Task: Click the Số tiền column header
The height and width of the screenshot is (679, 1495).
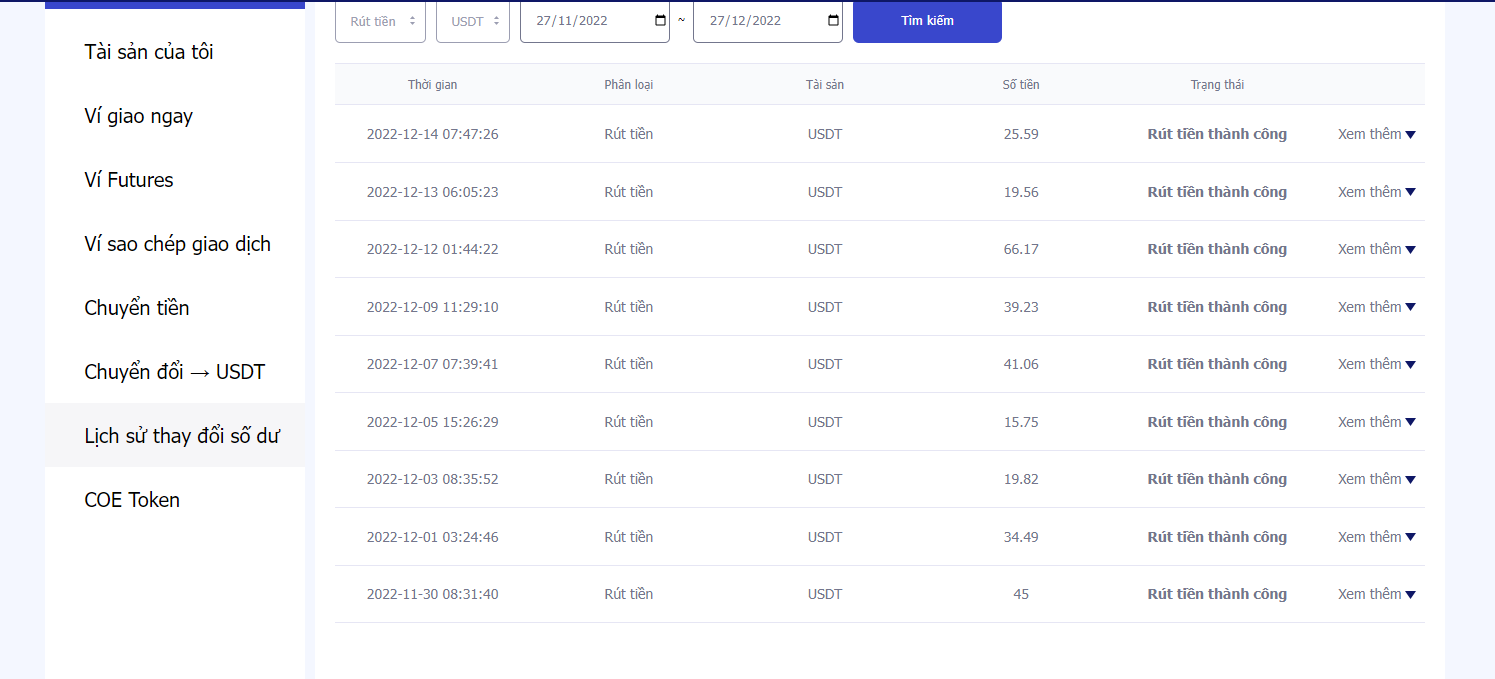Action: tap(1021, 85)
